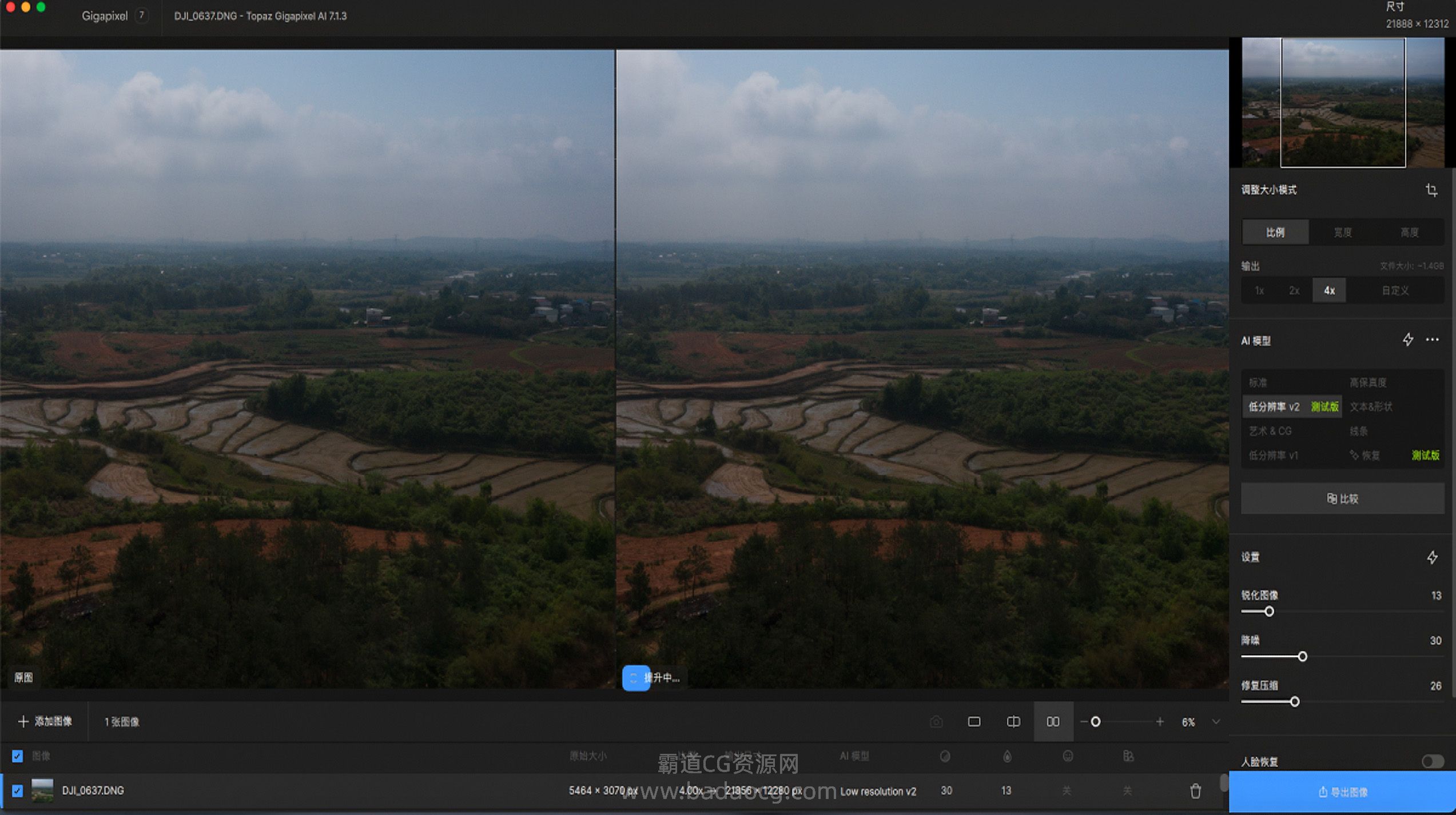Image resolution: width=1456 pixels, height=815 pixels.
Task: Adjust the 锐化图像 sharpen slider handle
Action: pyautogui.click(x=1269, y=612)
